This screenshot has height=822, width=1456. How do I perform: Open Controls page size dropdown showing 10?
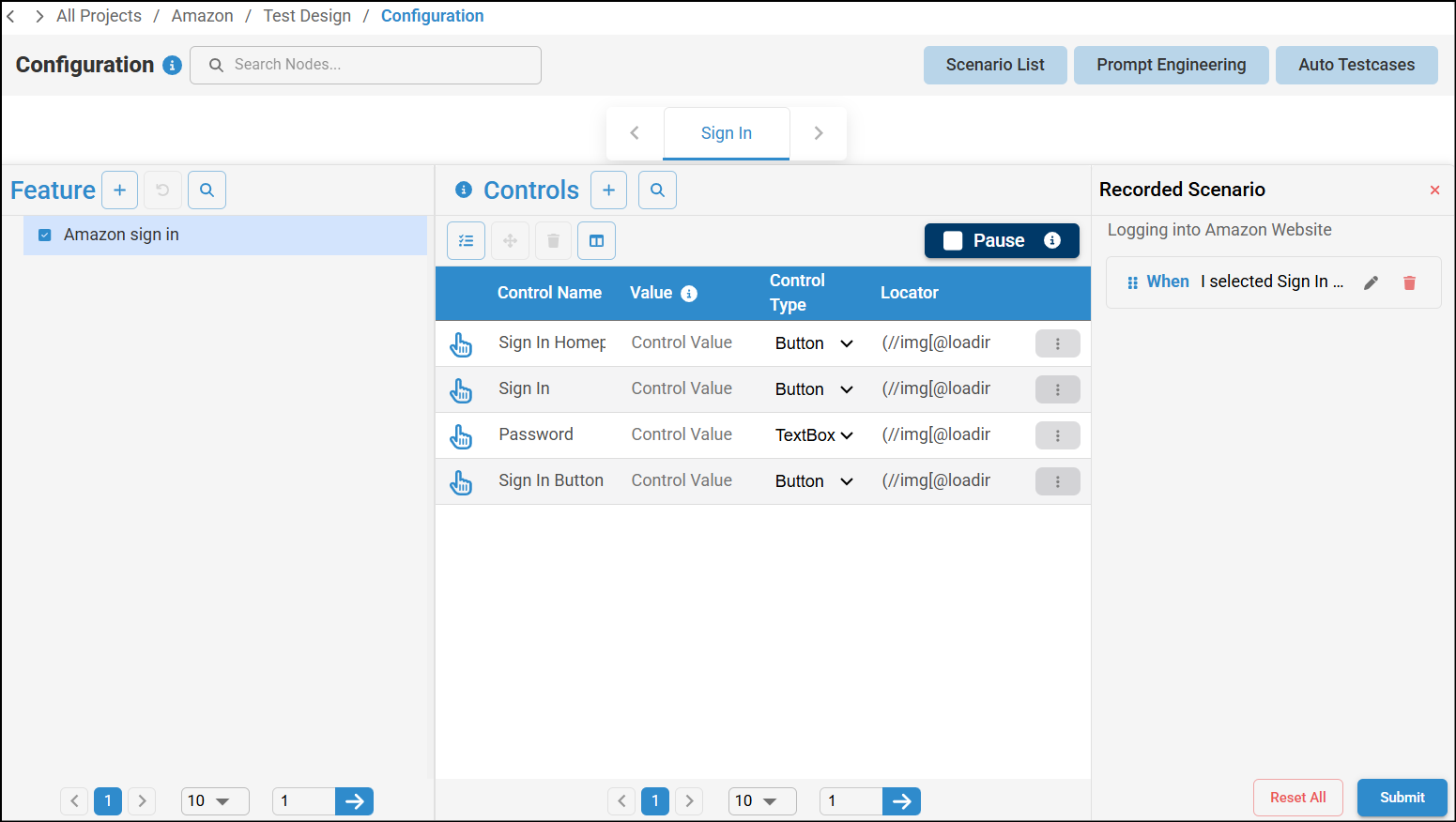(761, 801)
